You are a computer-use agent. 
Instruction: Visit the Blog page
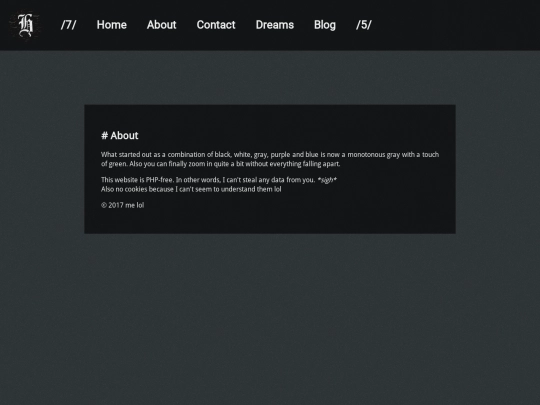point(325,25)
